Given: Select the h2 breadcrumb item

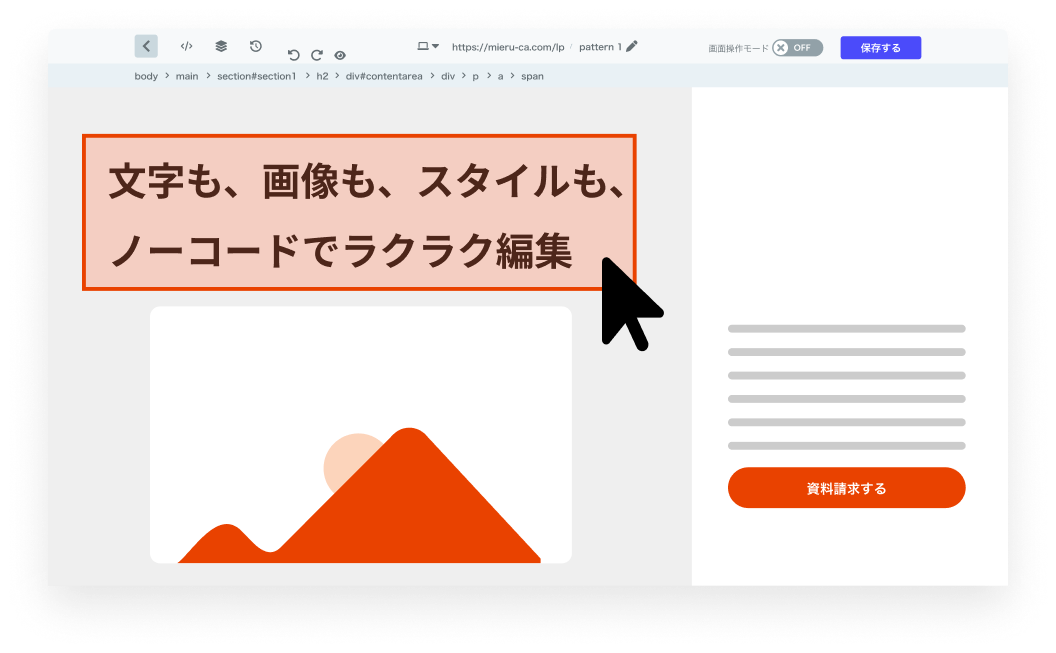Looking at the screenshot, I should tap(322, 76).
